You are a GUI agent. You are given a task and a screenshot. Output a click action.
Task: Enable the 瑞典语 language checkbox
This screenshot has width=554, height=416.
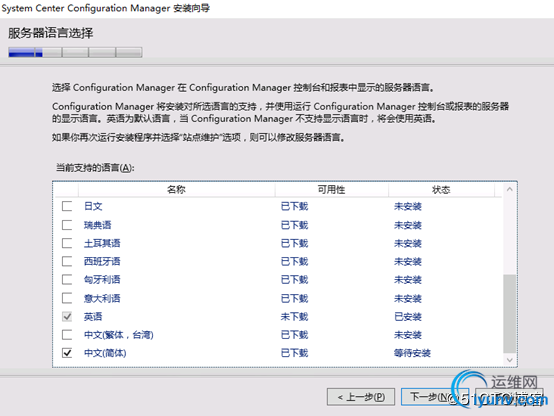pyautogui.click(x=67, y=225)
